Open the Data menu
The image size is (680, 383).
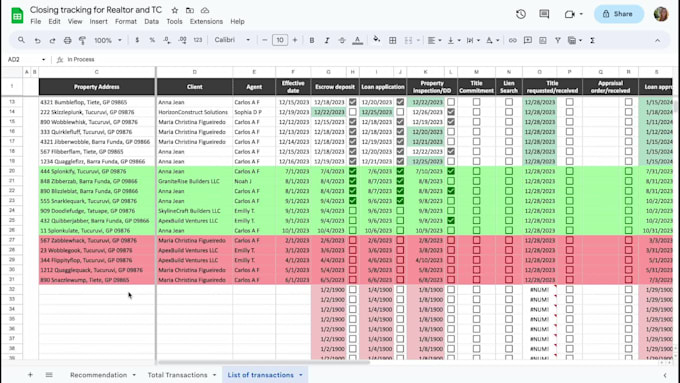click(151, 21)
